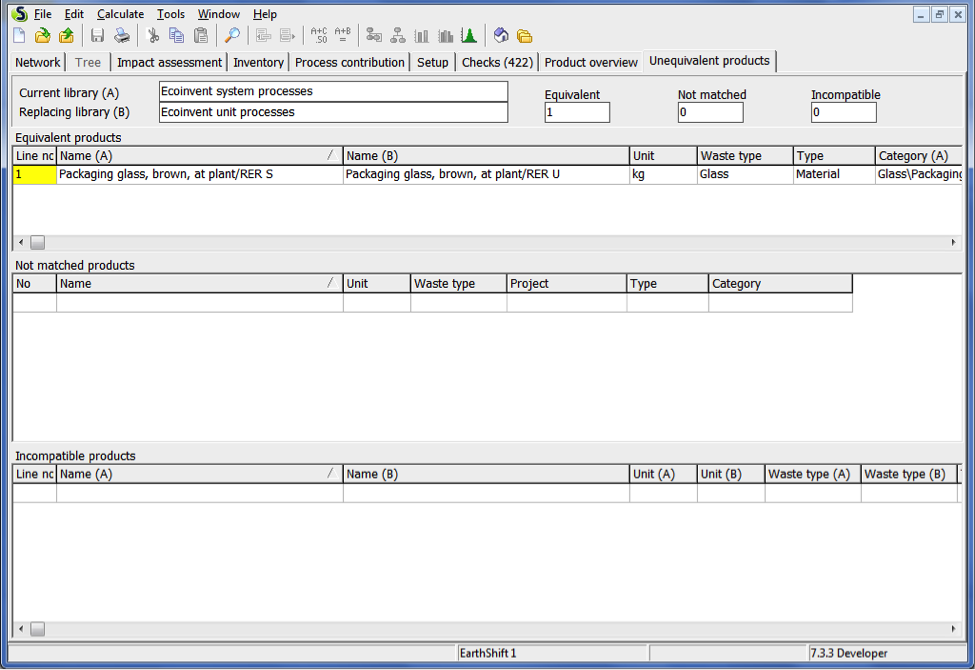Select 'Packaging glass, brown, at plant/RER S' cell
Viewport: 975px width, 670px height.
(x=200, y=174)
